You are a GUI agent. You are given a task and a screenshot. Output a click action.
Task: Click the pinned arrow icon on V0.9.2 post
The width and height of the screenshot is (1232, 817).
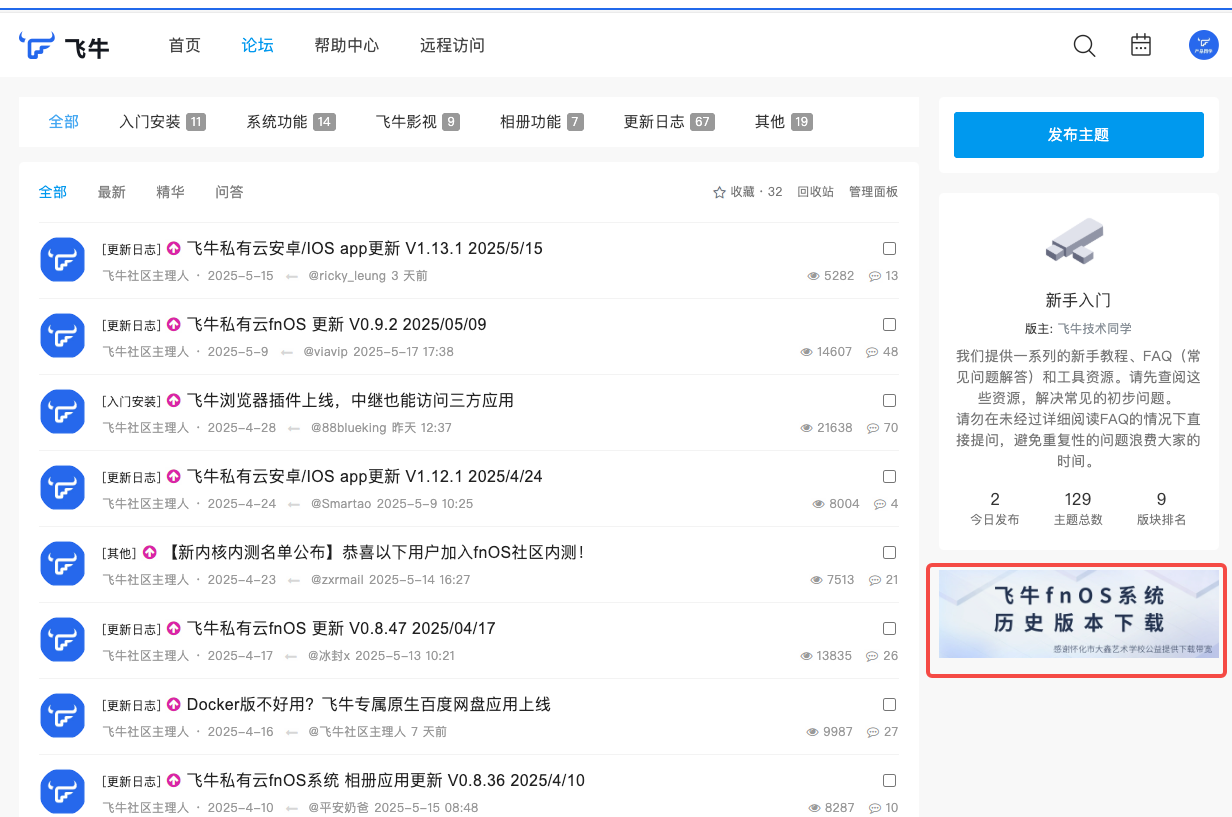tap(173, 325)
